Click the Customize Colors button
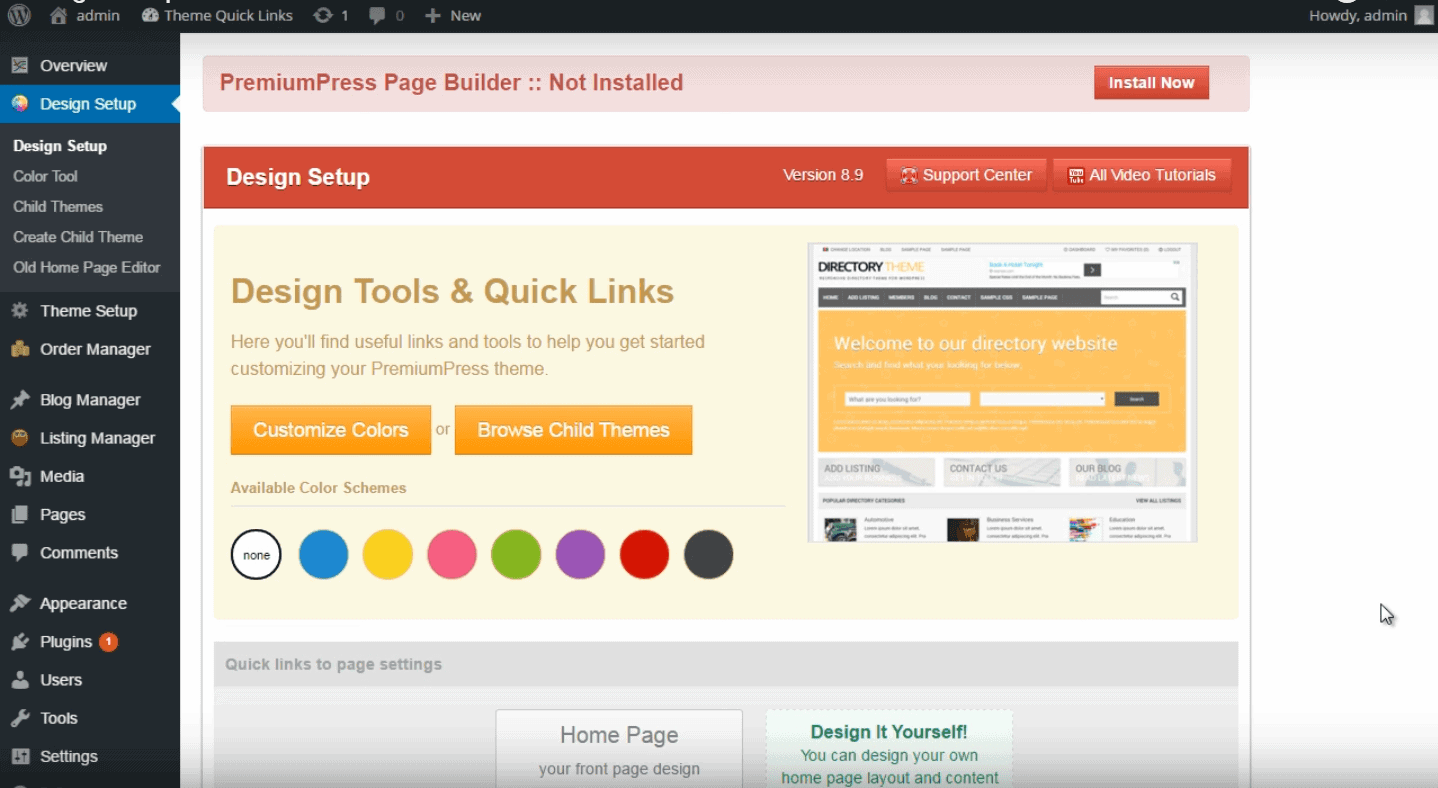1438x788 pixels. pyautogui.click(x=331, y=430)
